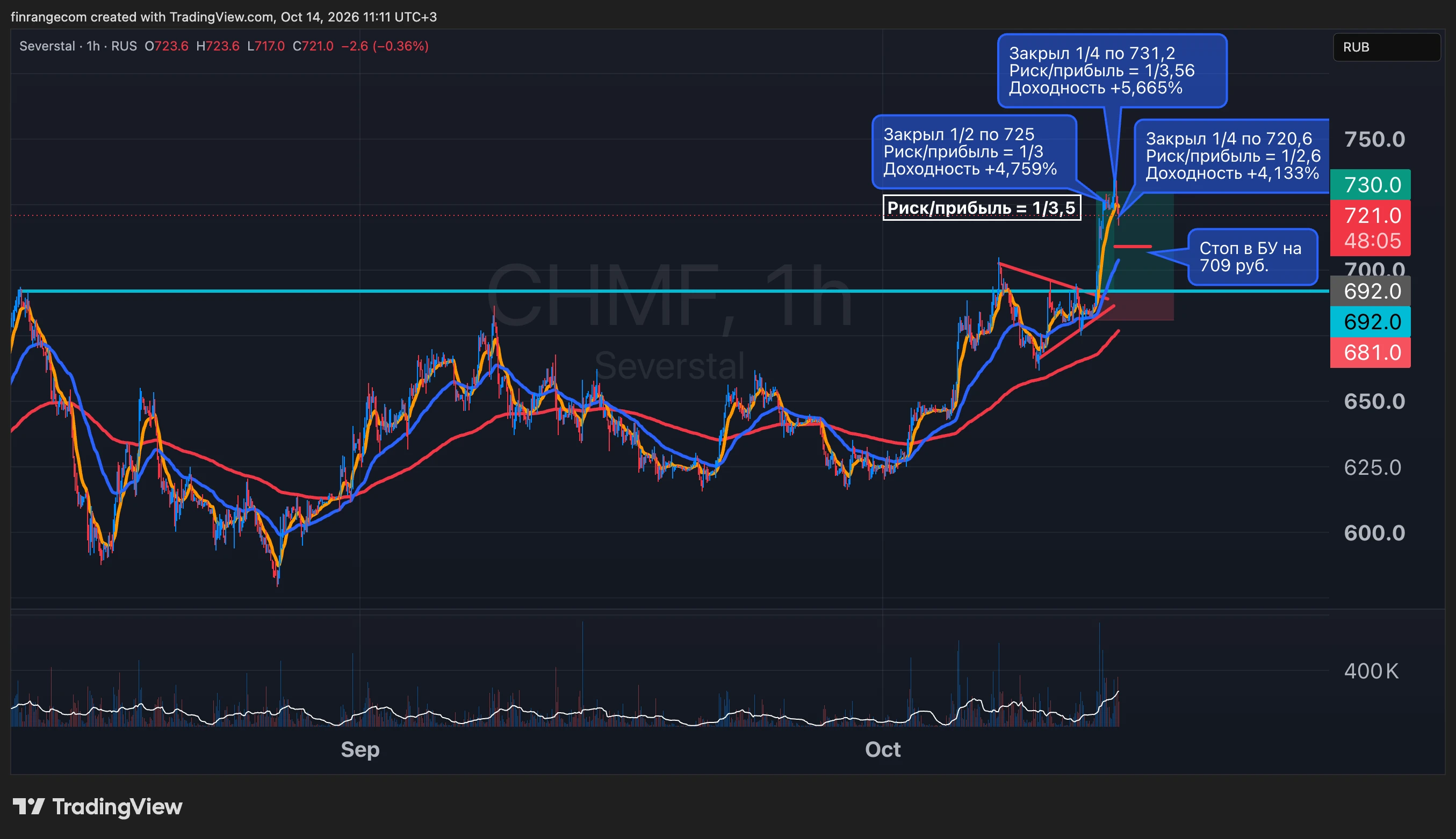Click the TradingView logo at the bottom

click(97, 806)
